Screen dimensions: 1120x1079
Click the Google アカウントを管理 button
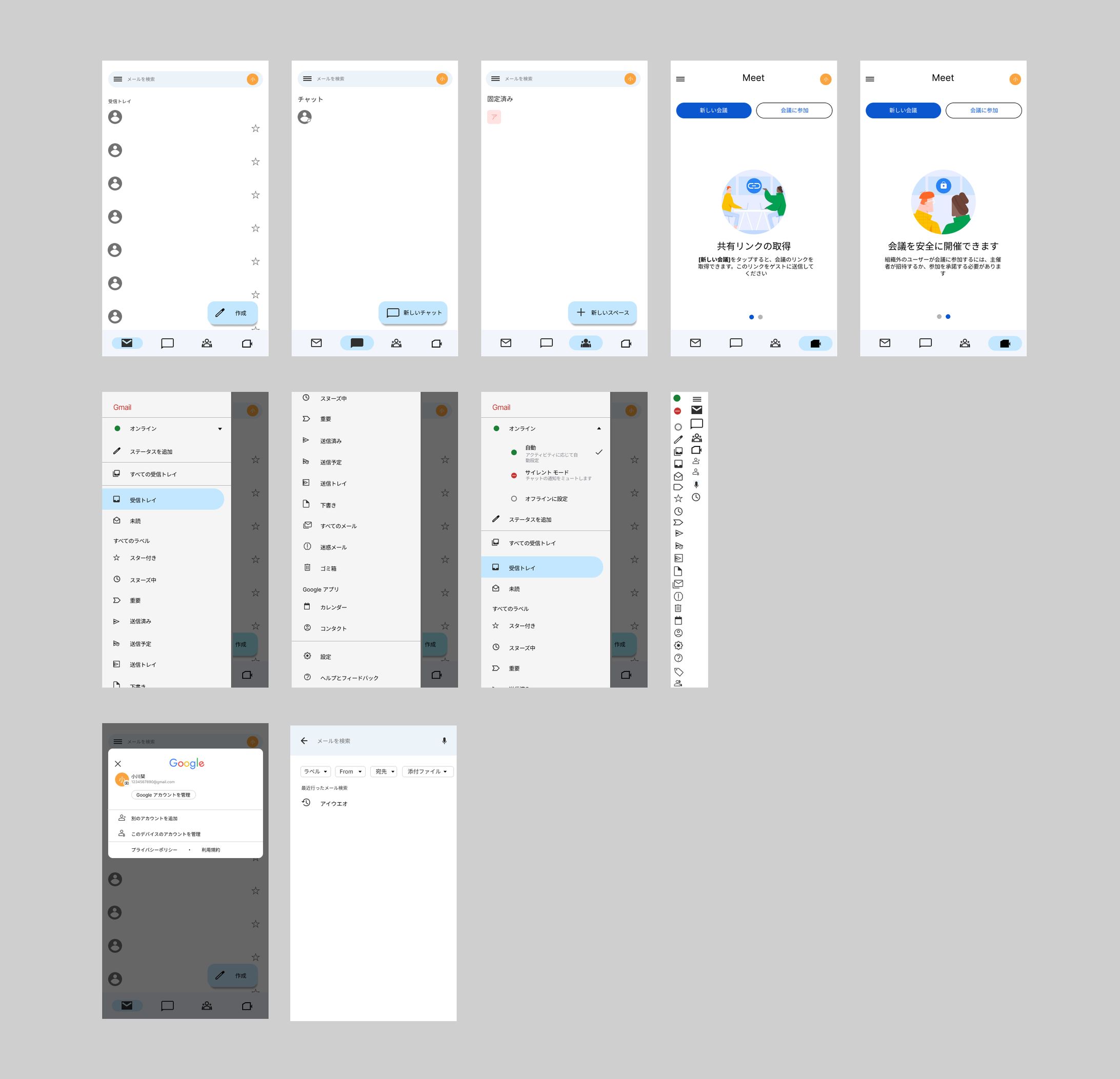164,795
